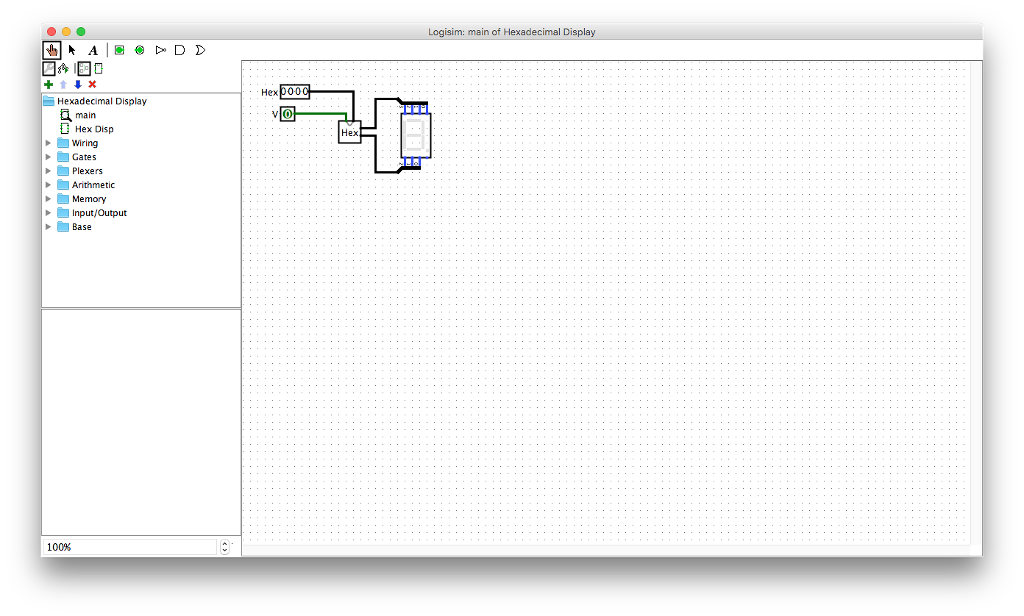Pick the Output Pin tool
The width and height of the screenshot is (1024, 616).
tap(139, 49)
